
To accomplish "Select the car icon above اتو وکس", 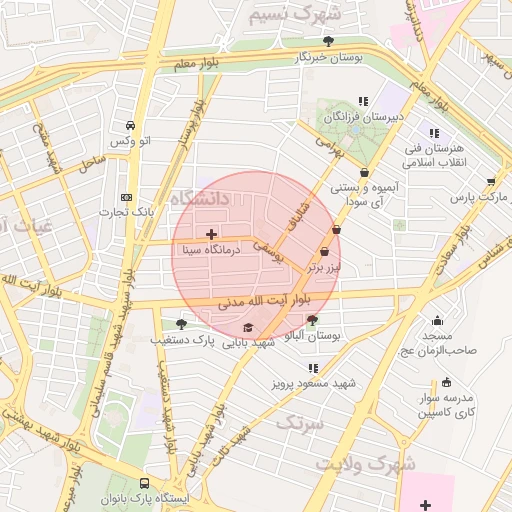I will click(x=130, y=125).
